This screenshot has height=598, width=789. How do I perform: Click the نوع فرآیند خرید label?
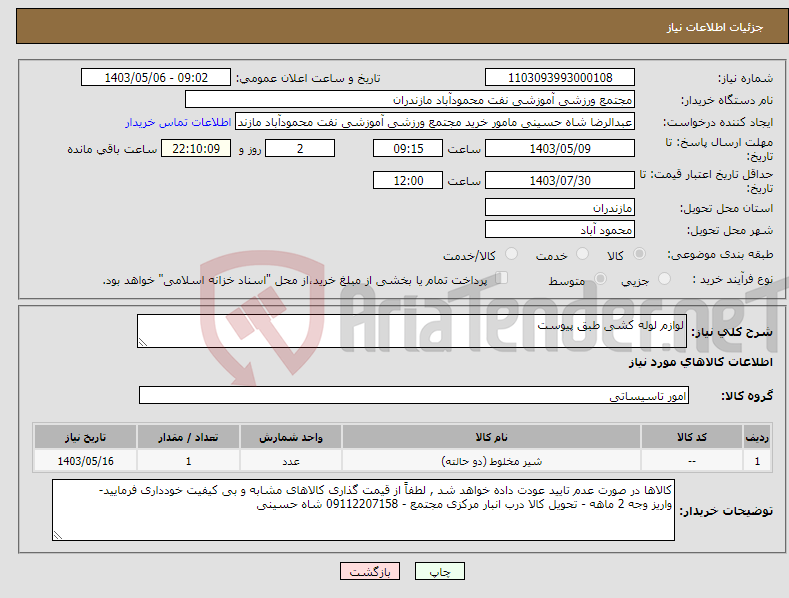click(x=733, y=279)
